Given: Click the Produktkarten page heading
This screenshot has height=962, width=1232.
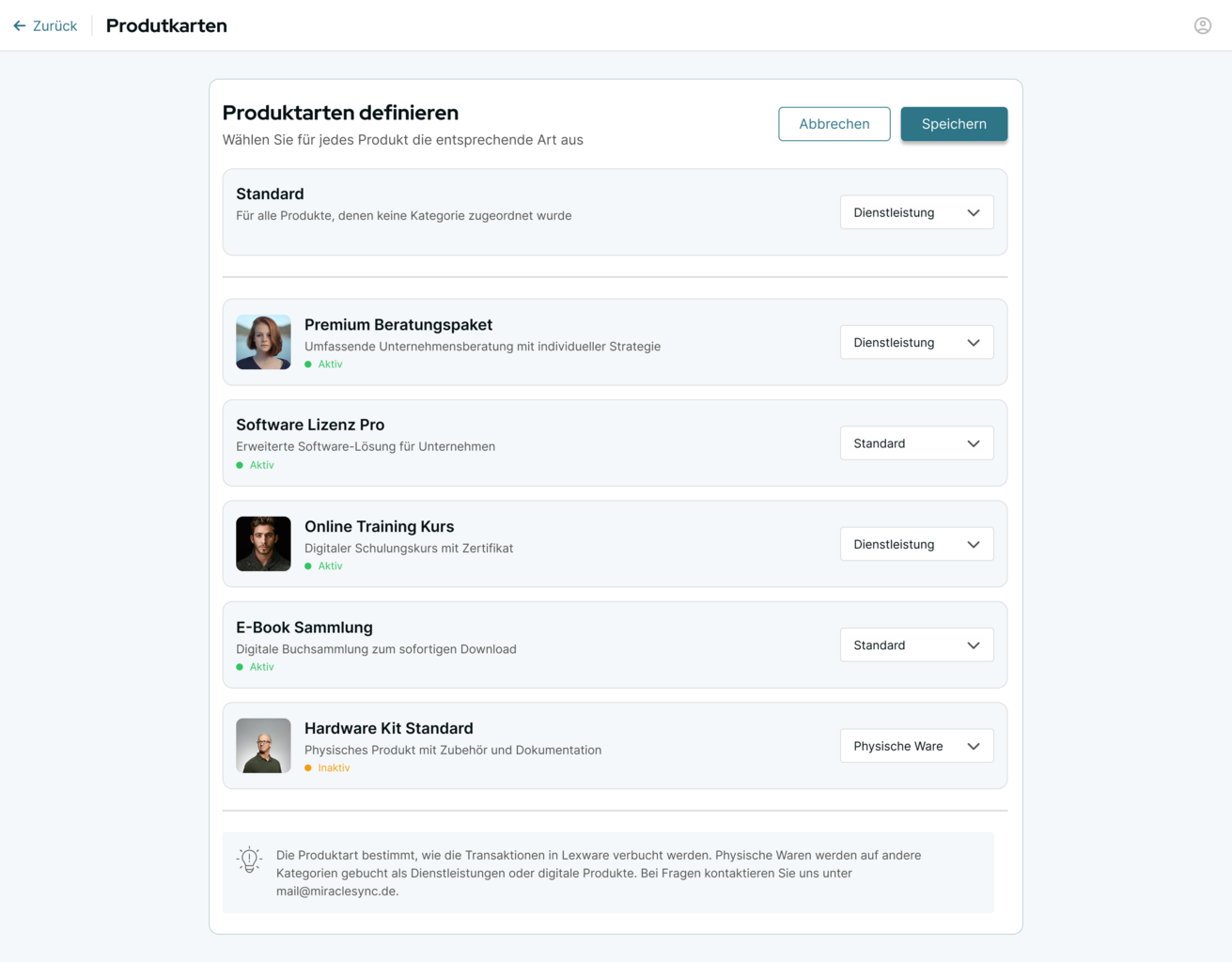Looking at the screenshot, I should click(166, 26).
